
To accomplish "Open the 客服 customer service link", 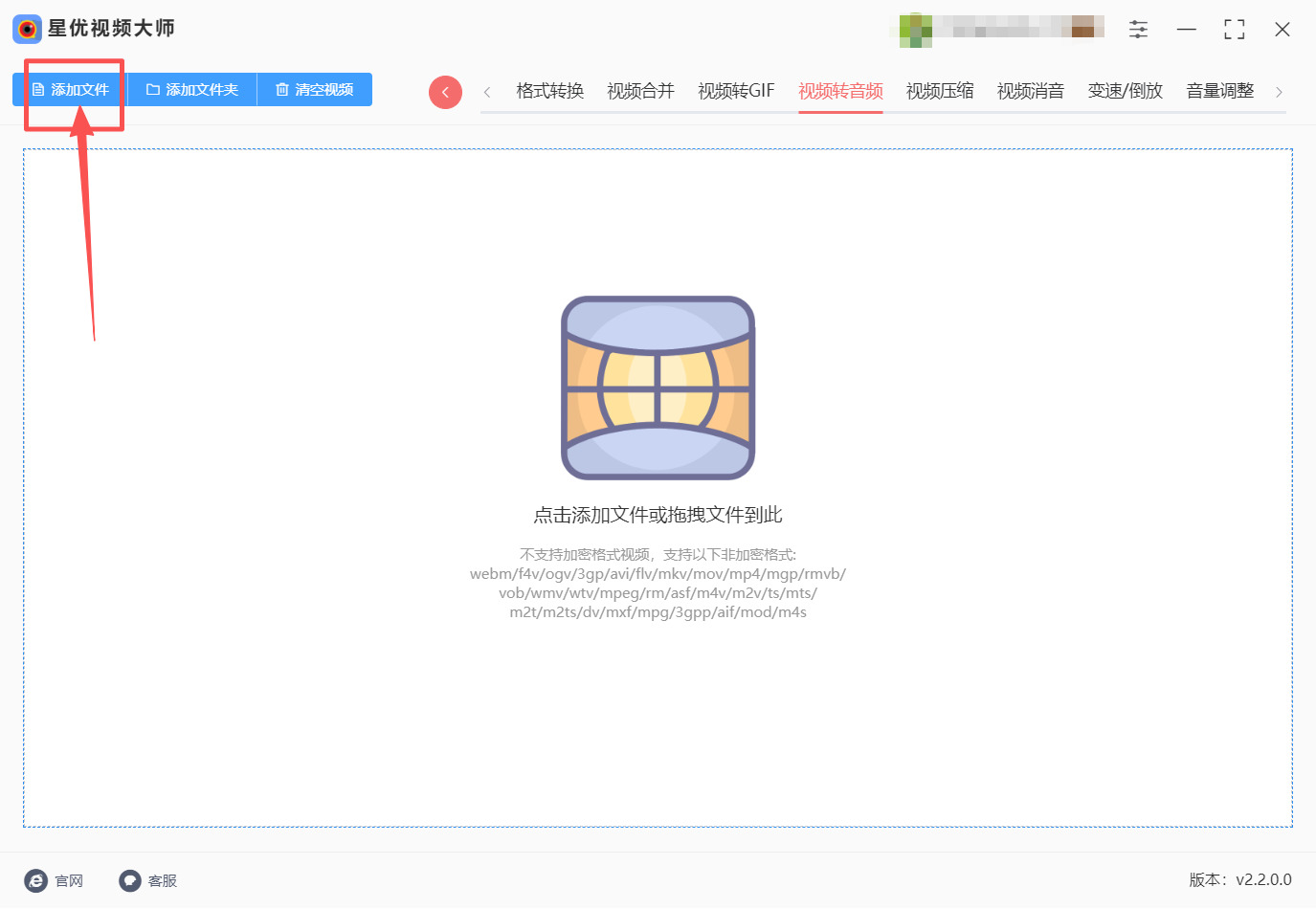I will click(148, 880).
